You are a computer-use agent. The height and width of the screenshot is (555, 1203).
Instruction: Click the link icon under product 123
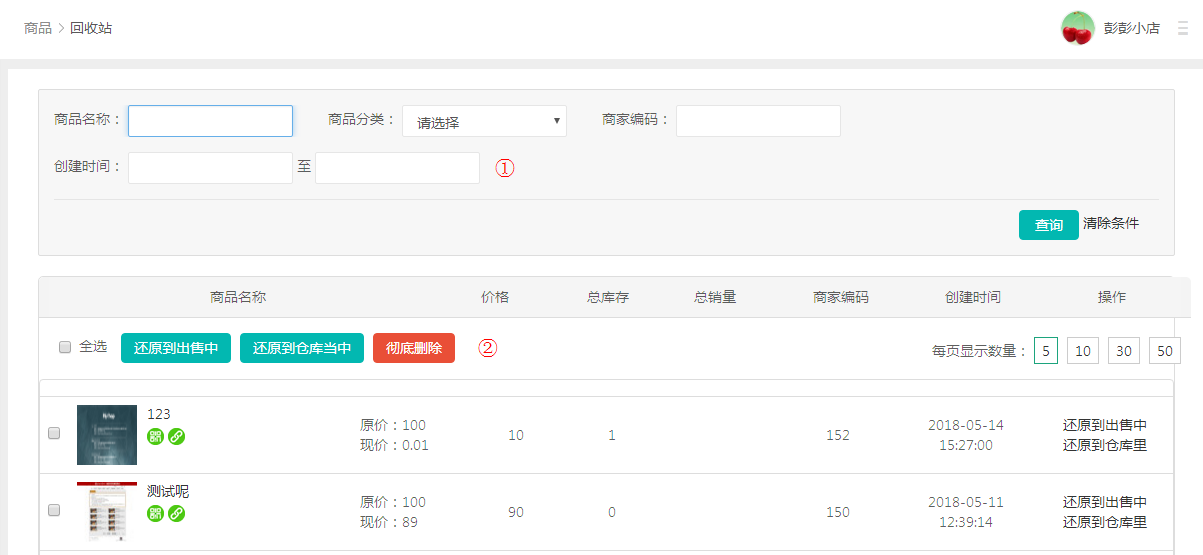click(x=176, y=436)
